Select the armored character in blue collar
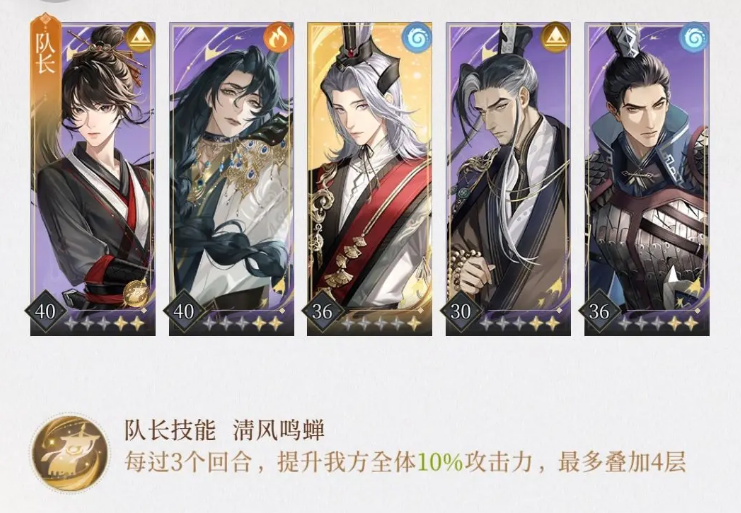This screenshot has width=741, height=513. coord(647,179)
